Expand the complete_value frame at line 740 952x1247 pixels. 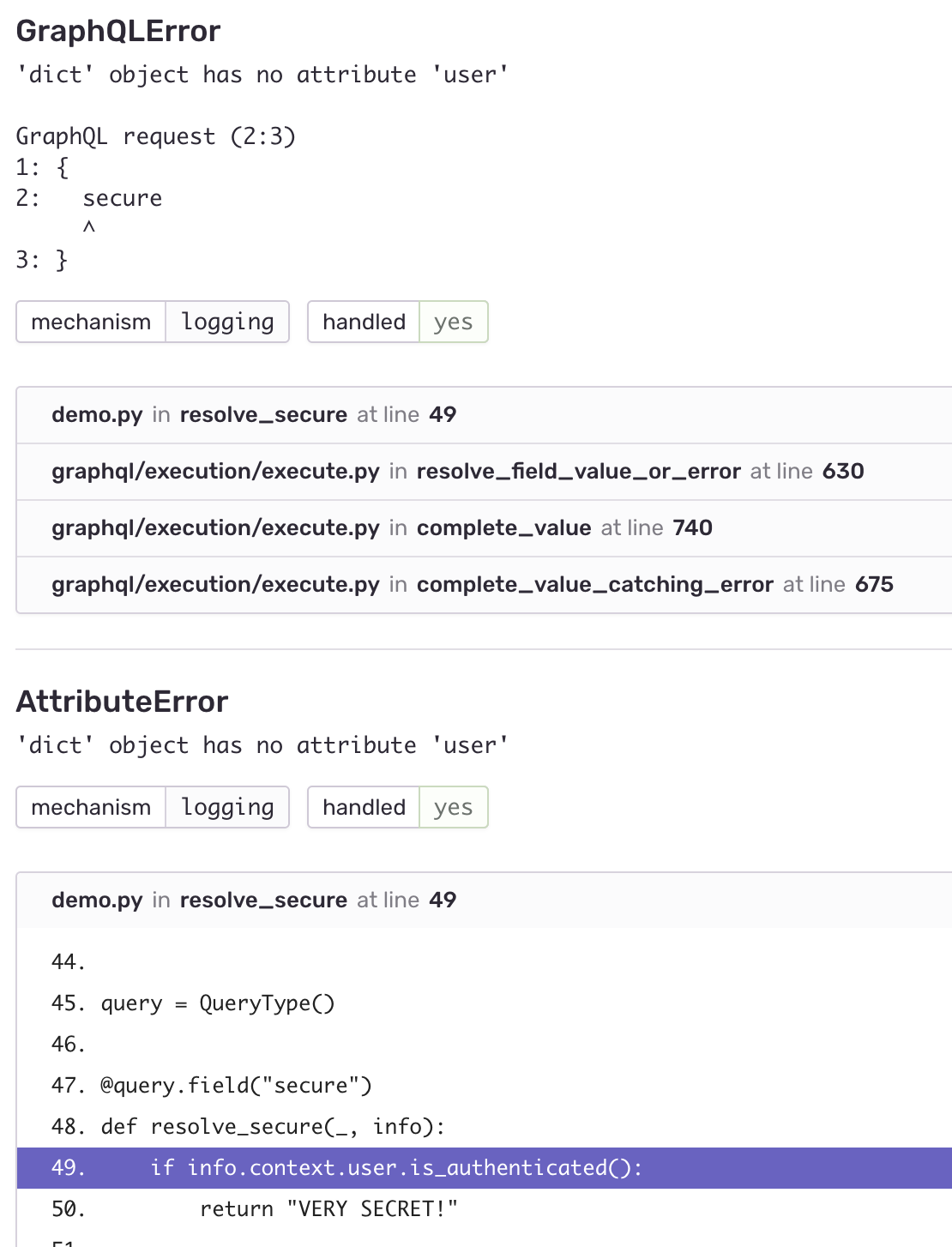pyautogui.click(x=382, y=528)
